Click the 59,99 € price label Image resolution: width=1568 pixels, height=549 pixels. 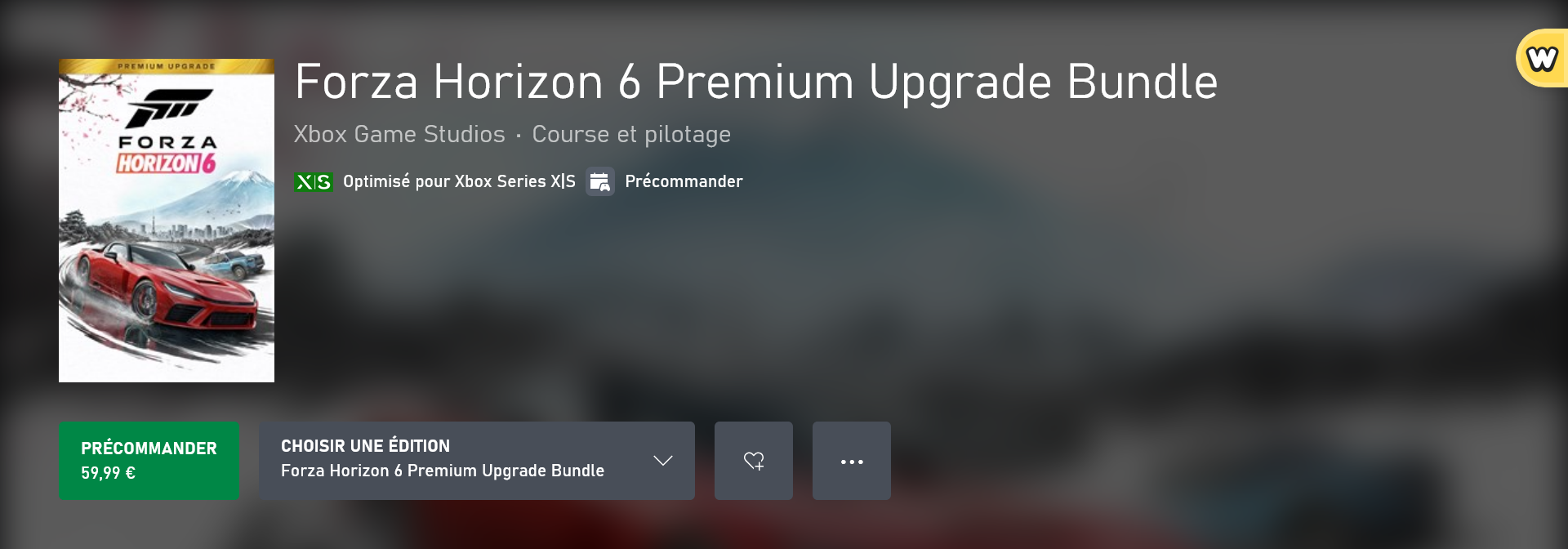point(108,473)
